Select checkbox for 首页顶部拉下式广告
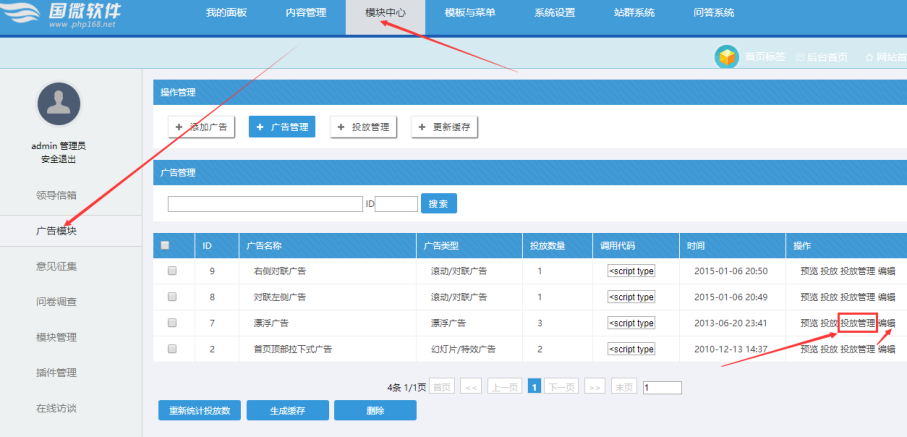Screen dimensions: 907x437 [x=172, y=349]
